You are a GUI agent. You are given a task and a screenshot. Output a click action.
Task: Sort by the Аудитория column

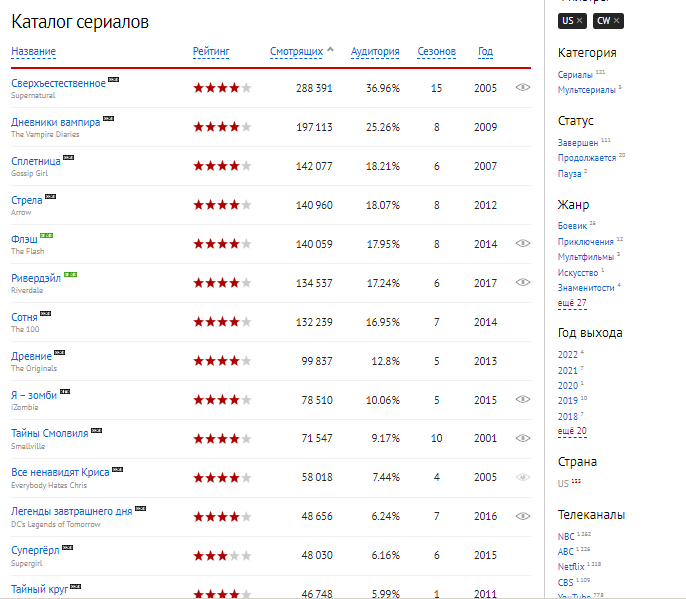coord(375,51)
